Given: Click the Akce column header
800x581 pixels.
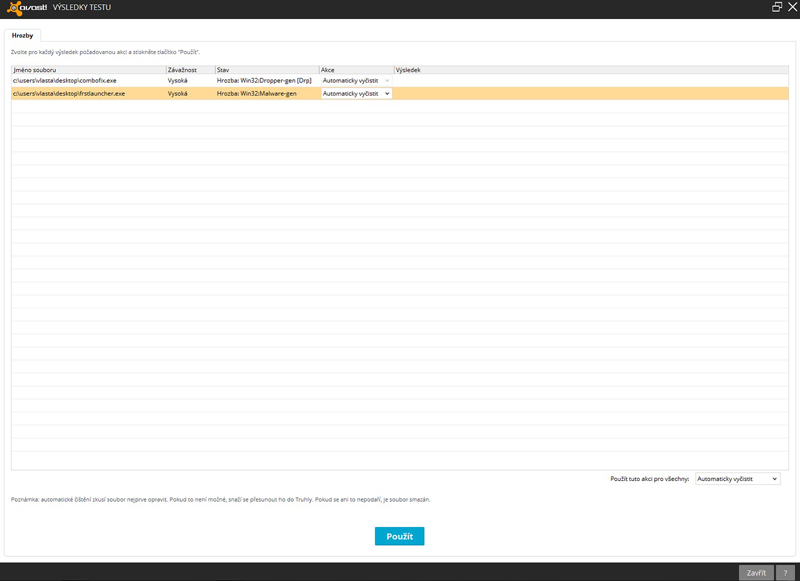Looking at the screenshot, I should pyautogui.click(x=355, y=70).
